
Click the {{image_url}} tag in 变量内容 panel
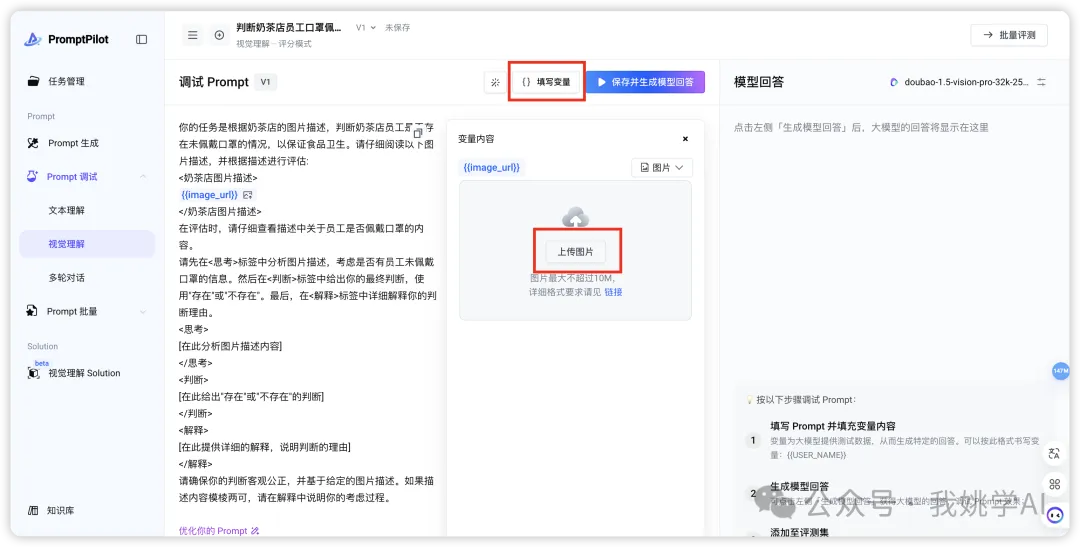(492, 167)
